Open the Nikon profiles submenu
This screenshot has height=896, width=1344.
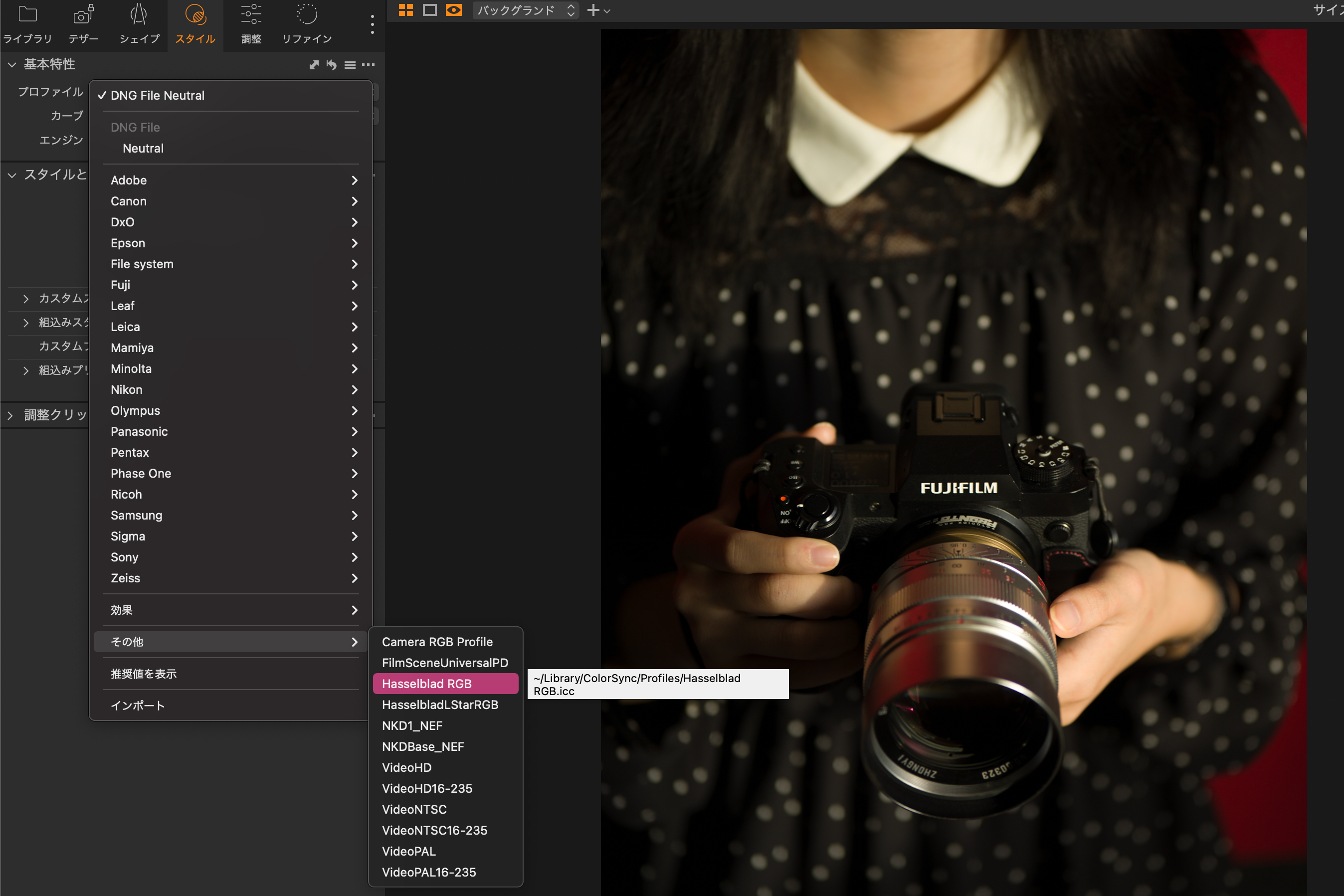pyautogui.click(x=231, y=390)
